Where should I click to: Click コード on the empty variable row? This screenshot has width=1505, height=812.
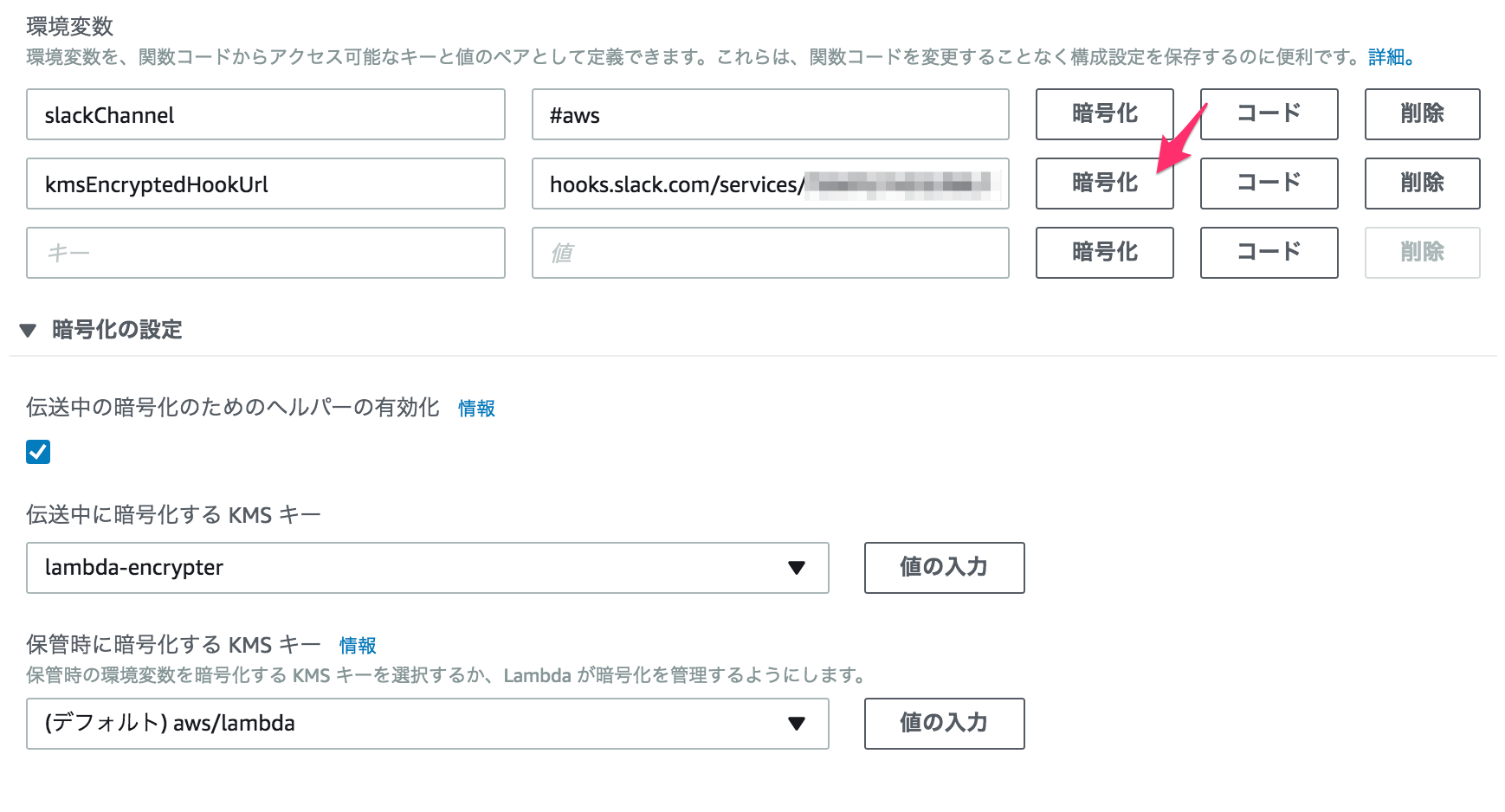1268,253
